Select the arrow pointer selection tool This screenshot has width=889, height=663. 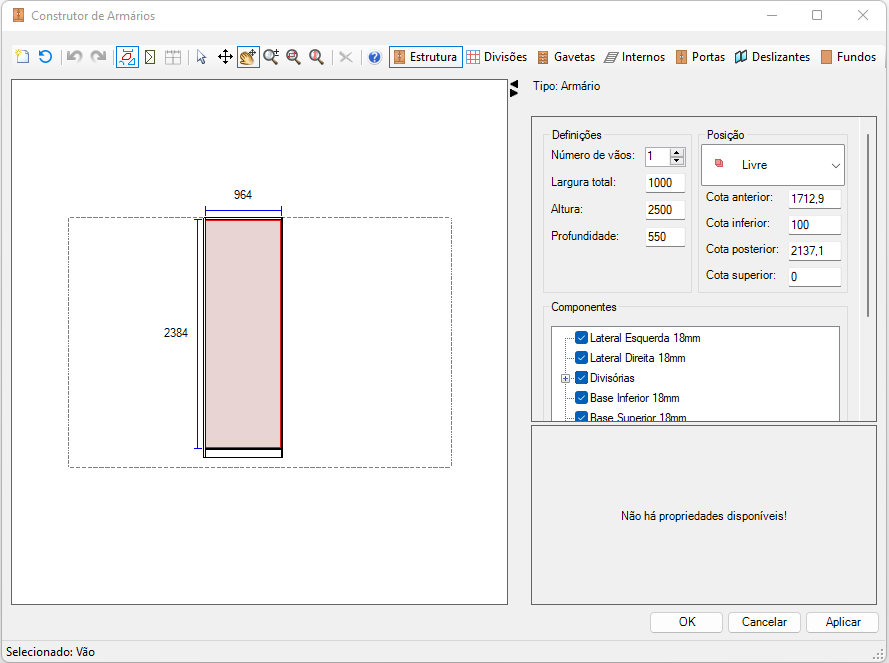(201, 57)
